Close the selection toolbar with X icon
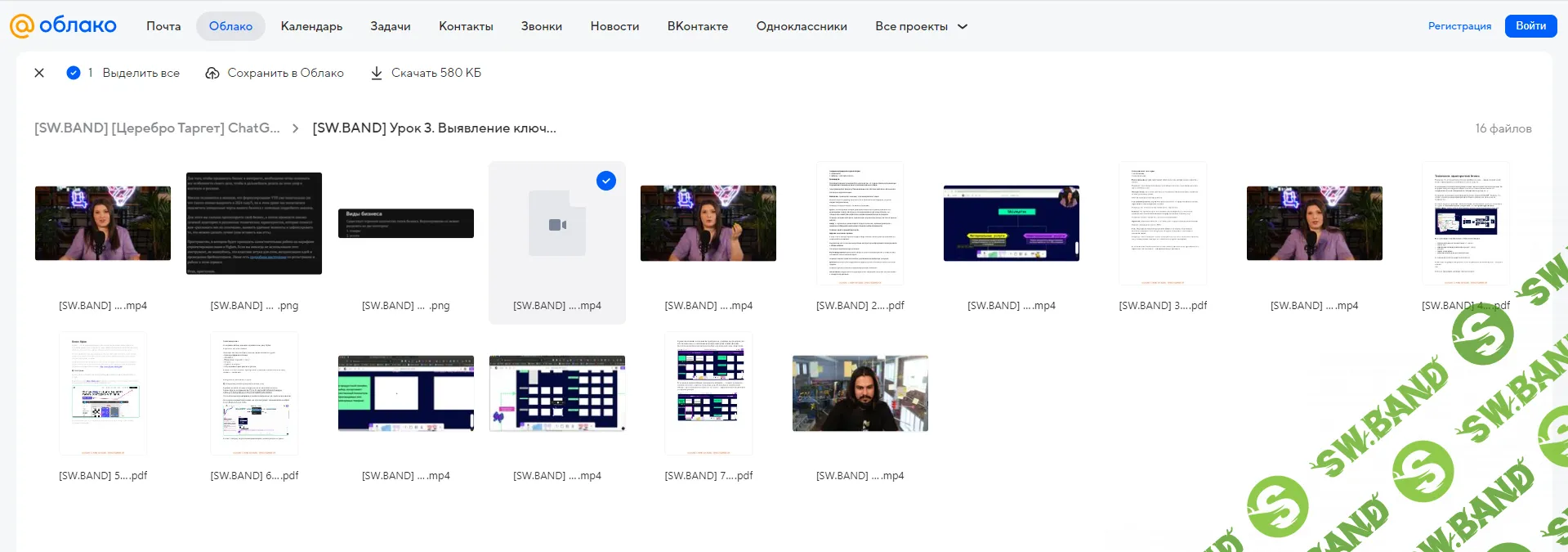The image size is (1568, 552). [x=39, y=73]
